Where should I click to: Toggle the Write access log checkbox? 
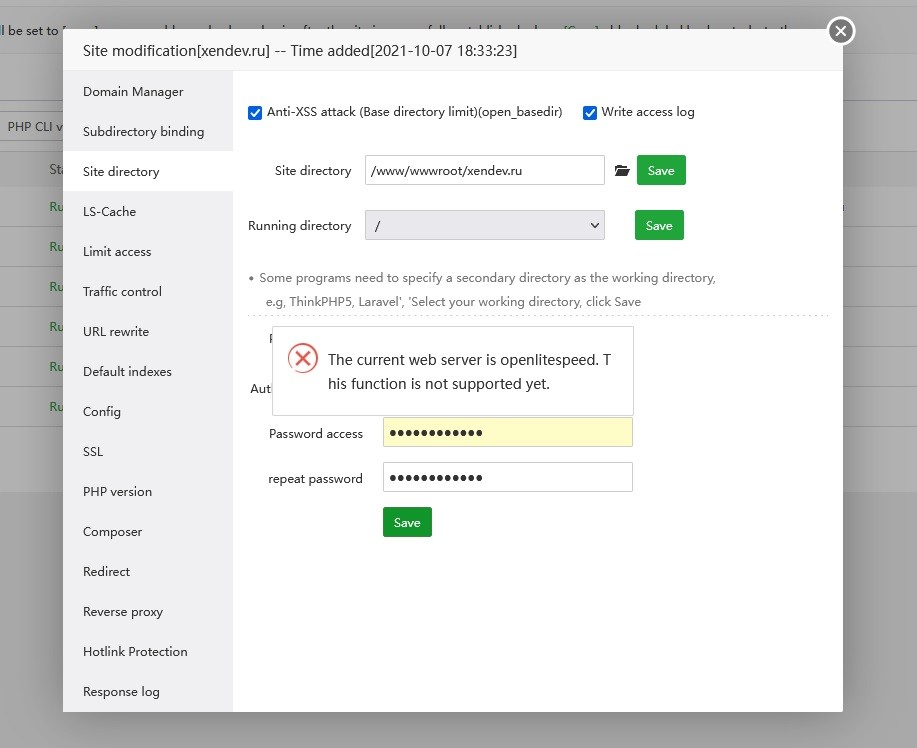coord(590,112)
